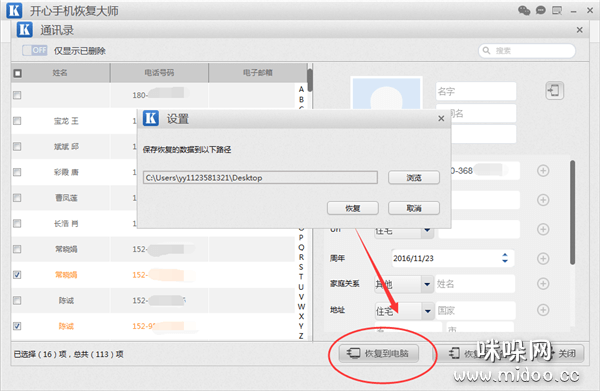Screen dimensions: 600x391
Task: Click the contact avatar photo placeholder
Action: [x=386, y=93]
